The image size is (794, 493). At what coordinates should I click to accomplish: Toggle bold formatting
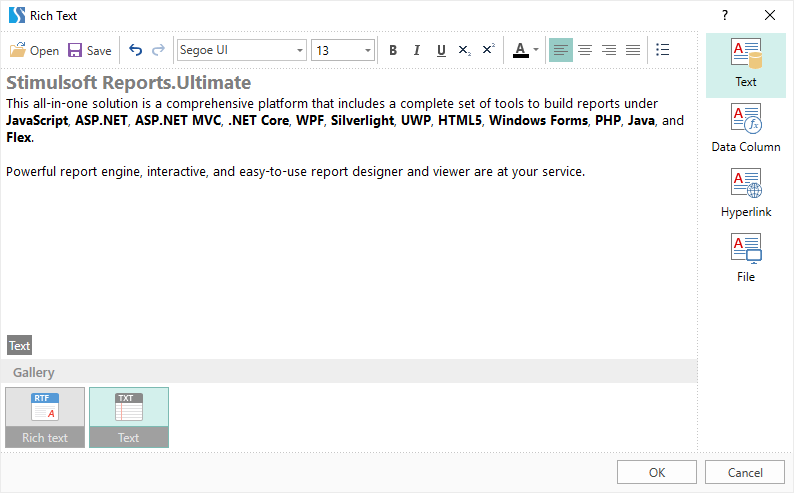pyautogui.click(x=392, y=50)
